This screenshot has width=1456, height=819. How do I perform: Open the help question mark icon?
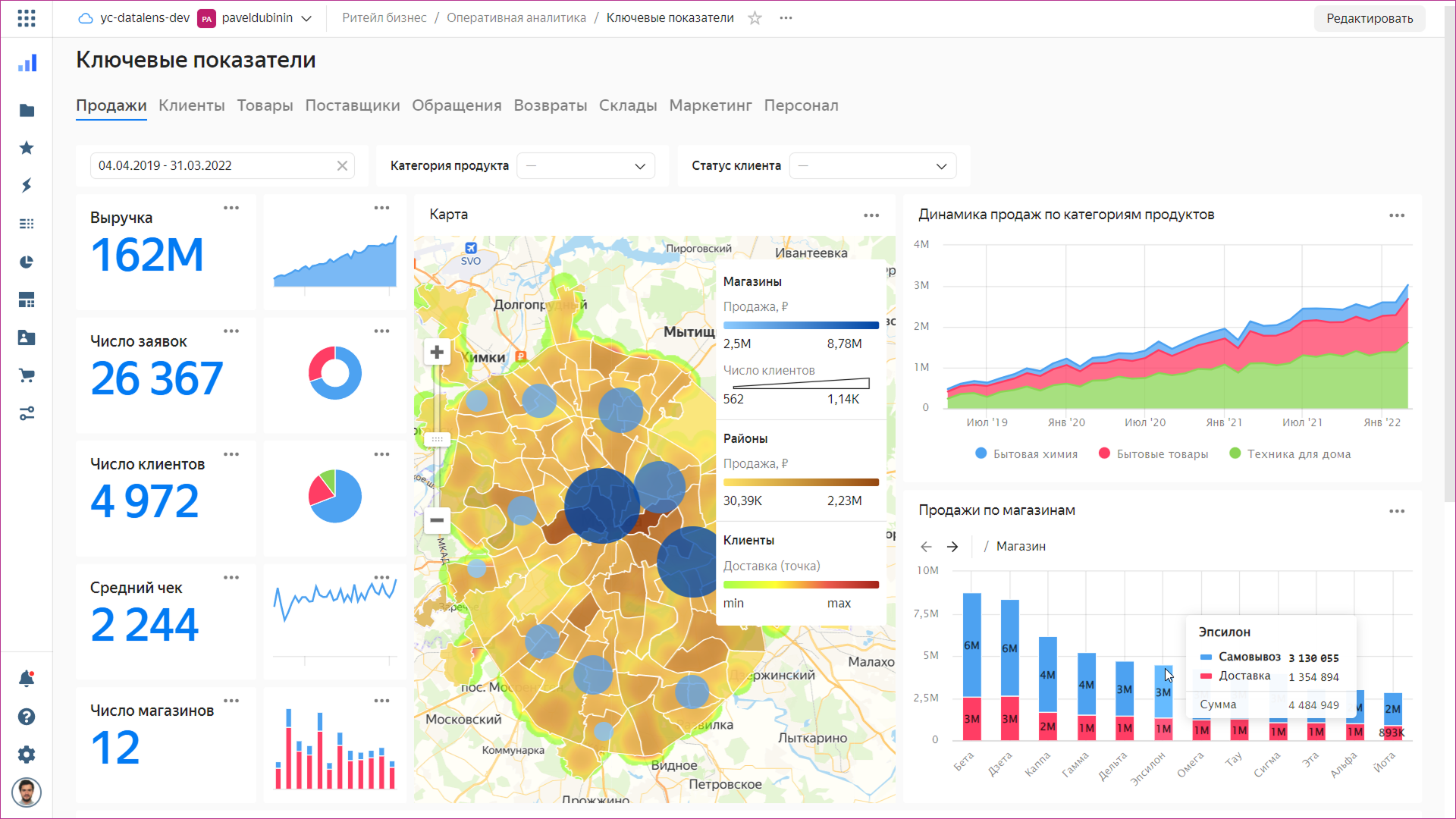pyautogui.click(x=27, y=717)
